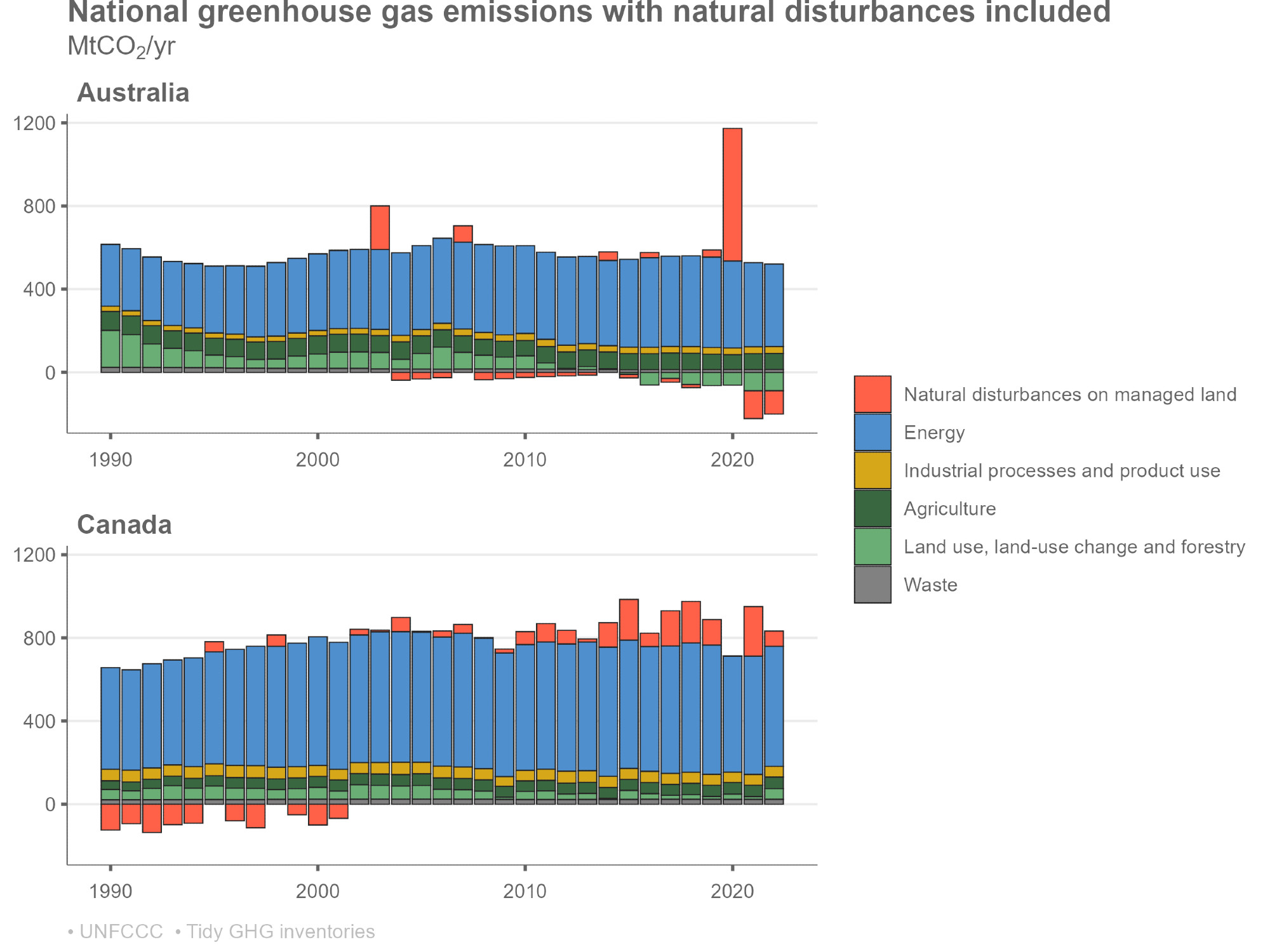Click the Australia x-axis label 2000

tap(317, 459)
